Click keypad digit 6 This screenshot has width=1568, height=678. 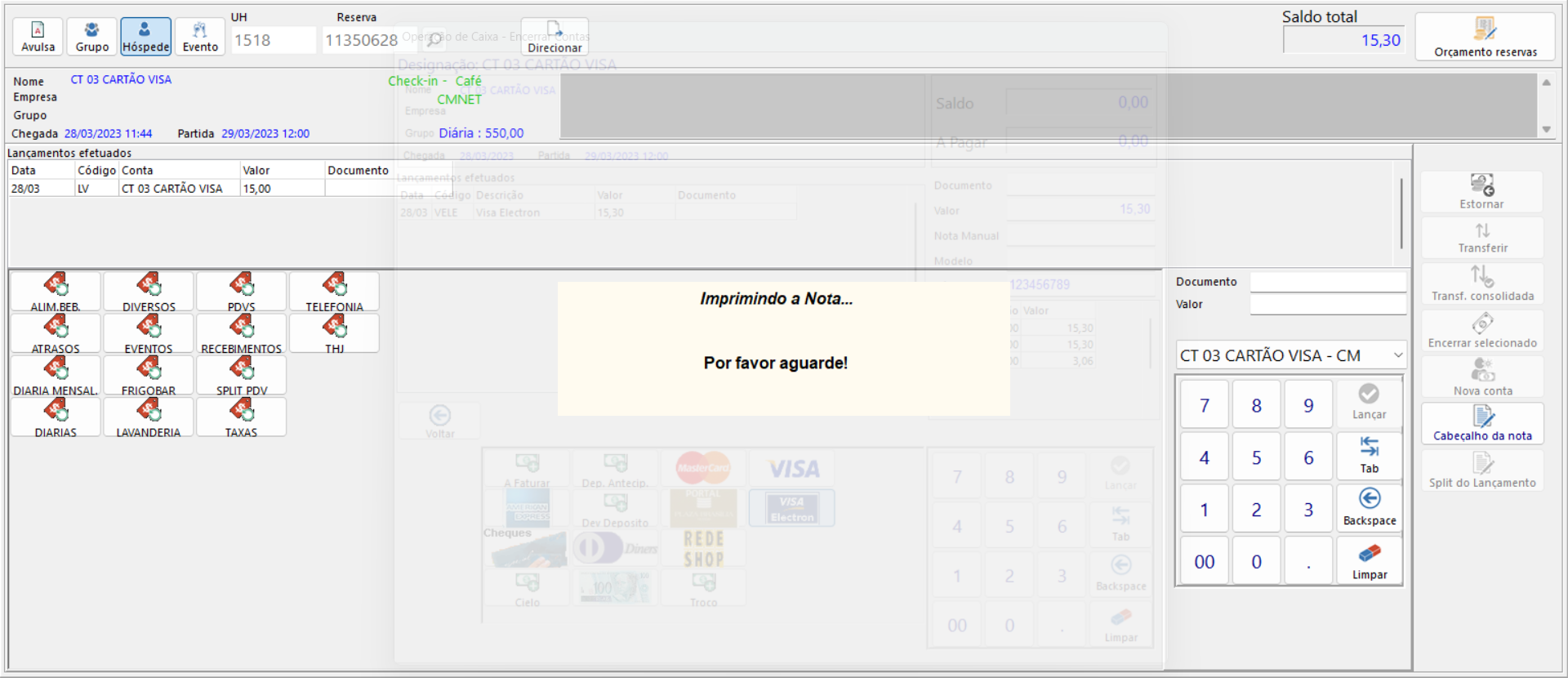pyautogui.click(x=1308, y=457)
